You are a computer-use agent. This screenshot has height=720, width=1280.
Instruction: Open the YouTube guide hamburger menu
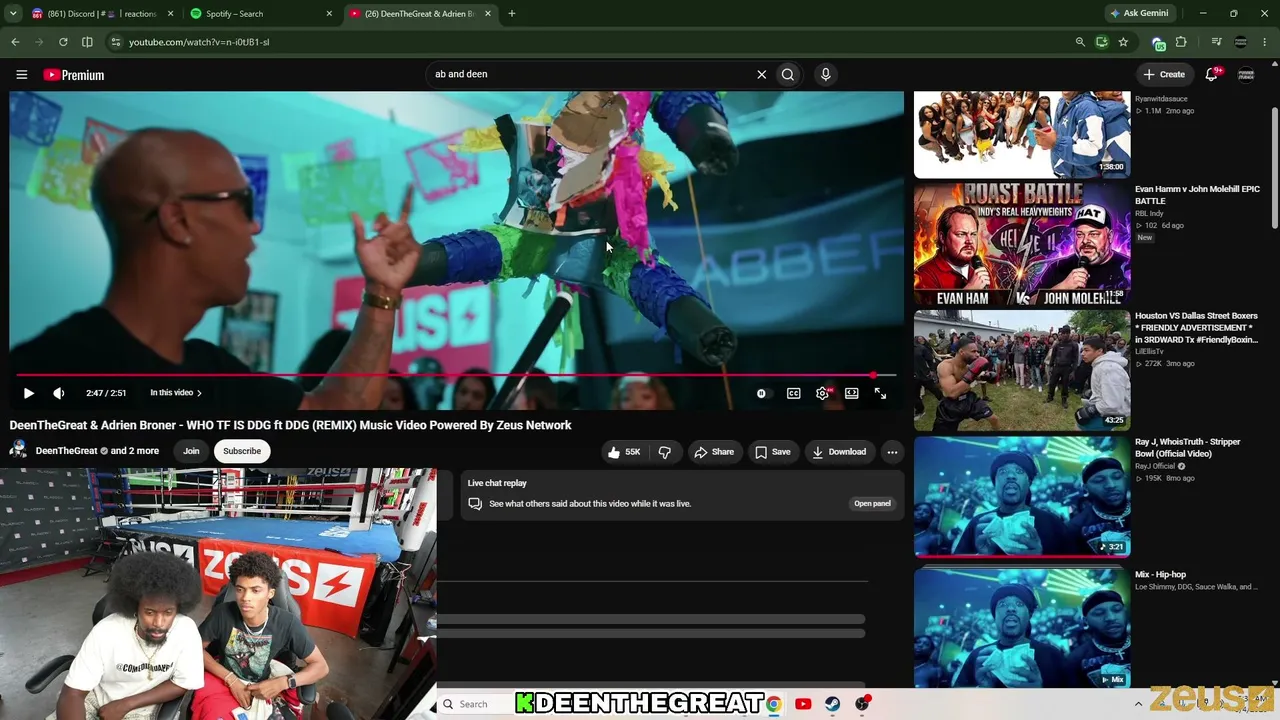tap(21, 75)
